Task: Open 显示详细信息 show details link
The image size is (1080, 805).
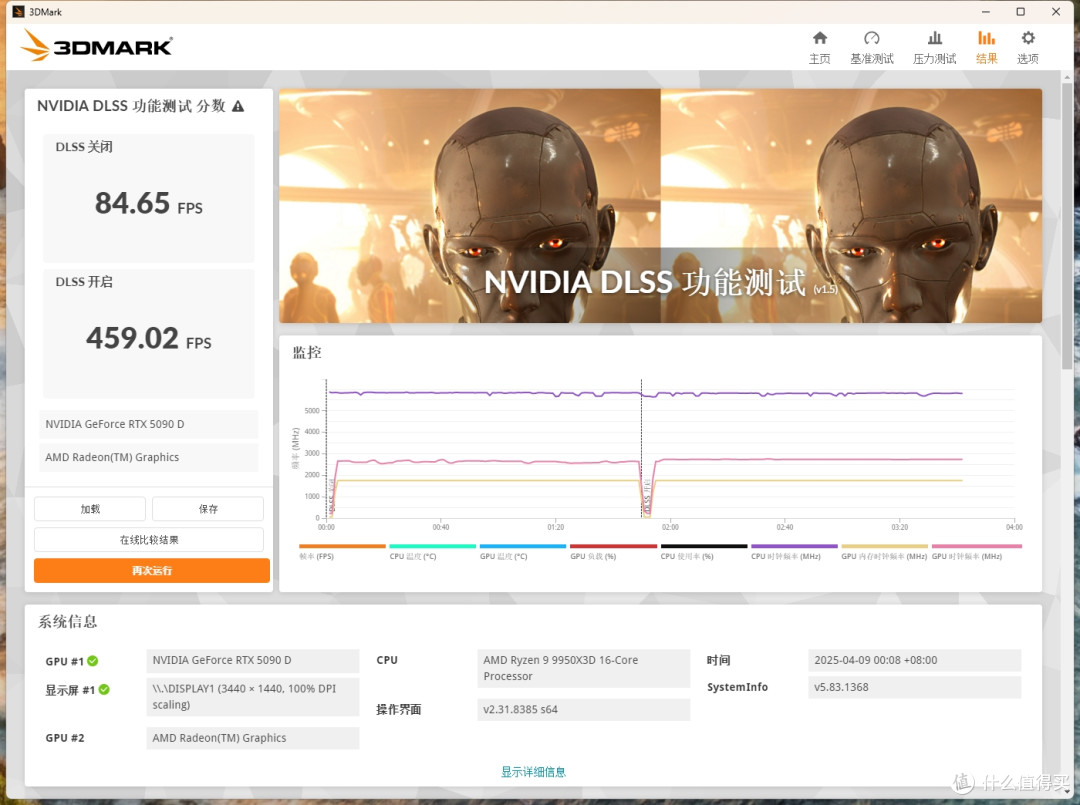Action: click(533, 772)
